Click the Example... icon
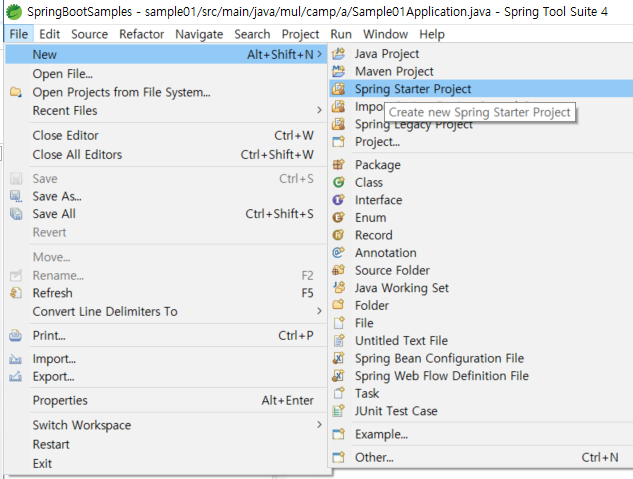This screenshot has width=633, height=479. click(x=338, y=434)
